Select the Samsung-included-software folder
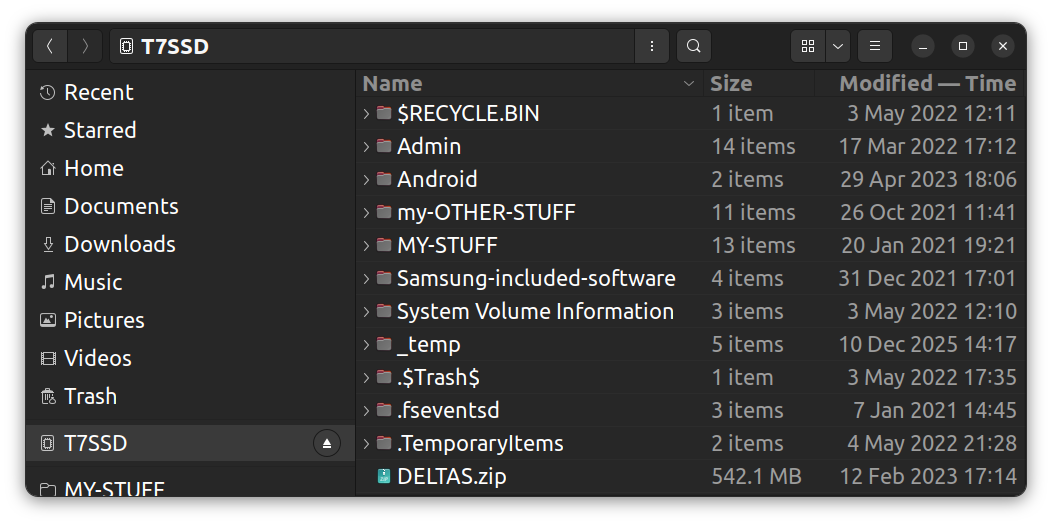The height and width of the screenshot is (525, 1052). (535, 278)
